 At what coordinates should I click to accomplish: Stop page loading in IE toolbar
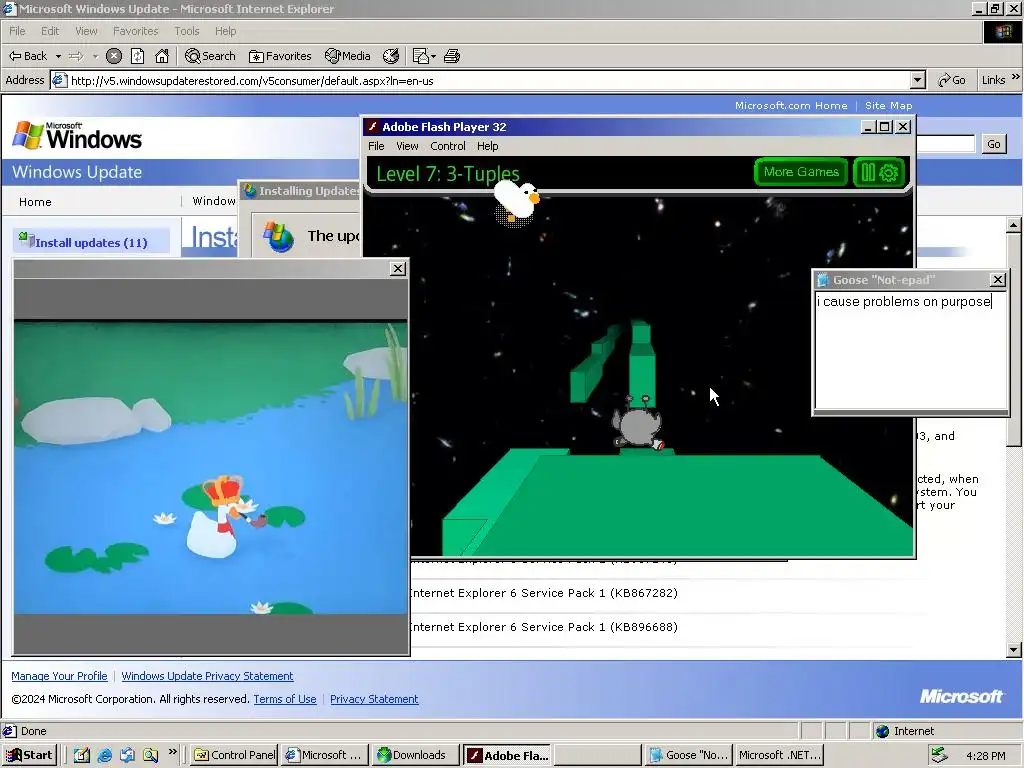[114, 56]
